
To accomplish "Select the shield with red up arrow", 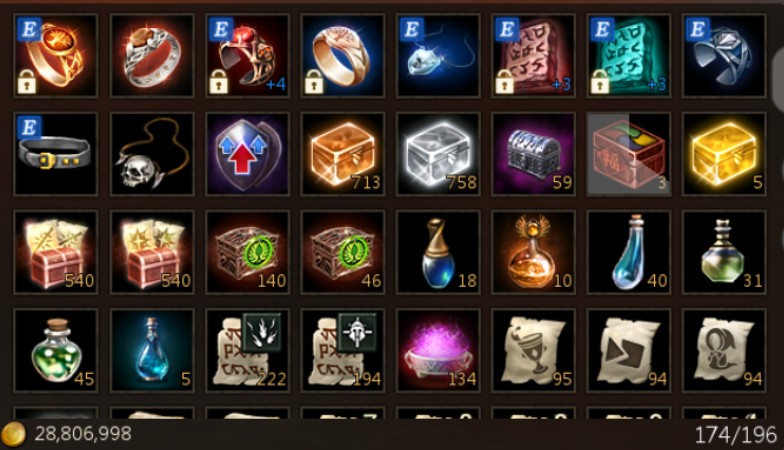I will click(x=247, y=154).
